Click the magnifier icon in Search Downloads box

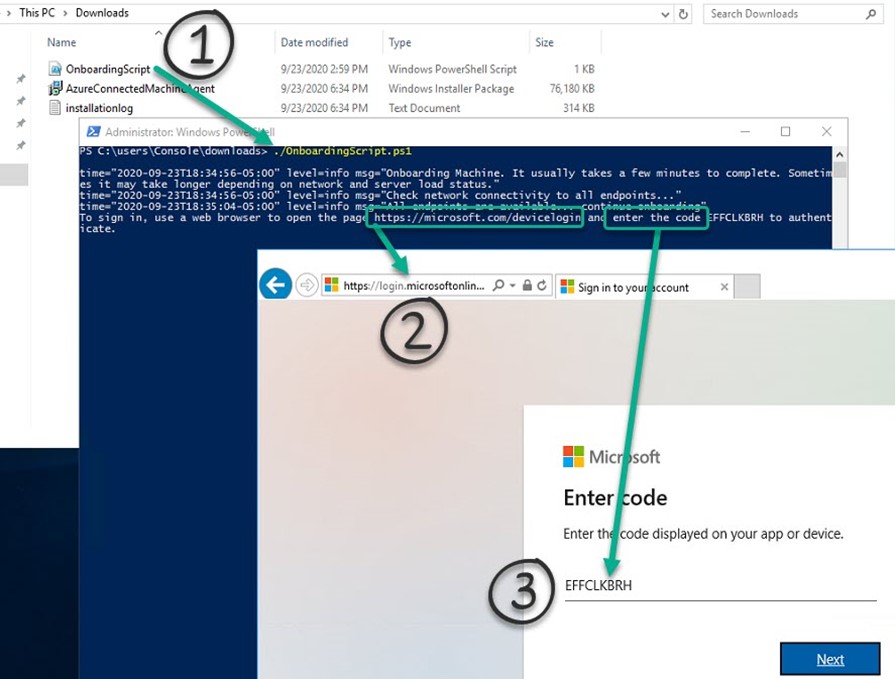coord(871,14)
